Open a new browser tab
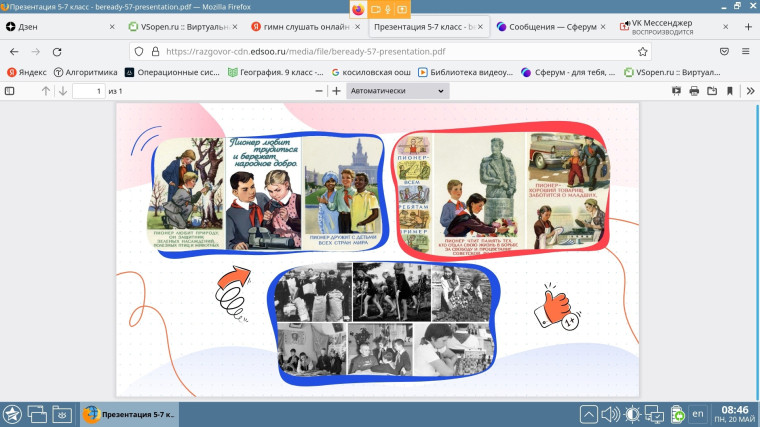Image resolution: width=760 pixels, height=427 pixels. tap(748, 27)
